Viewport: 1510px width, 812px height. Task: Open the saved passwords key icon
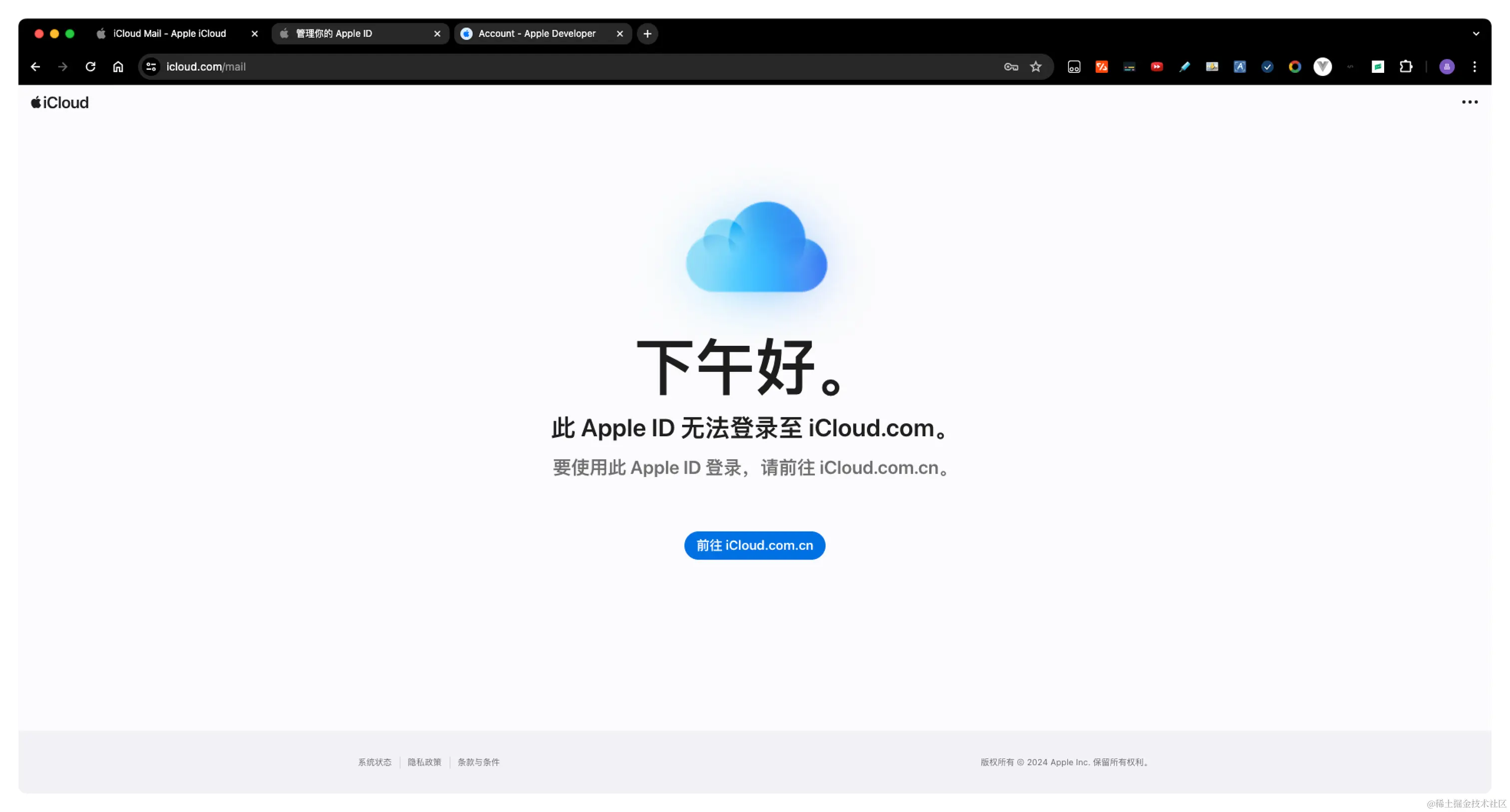(x=1011, y=67)
